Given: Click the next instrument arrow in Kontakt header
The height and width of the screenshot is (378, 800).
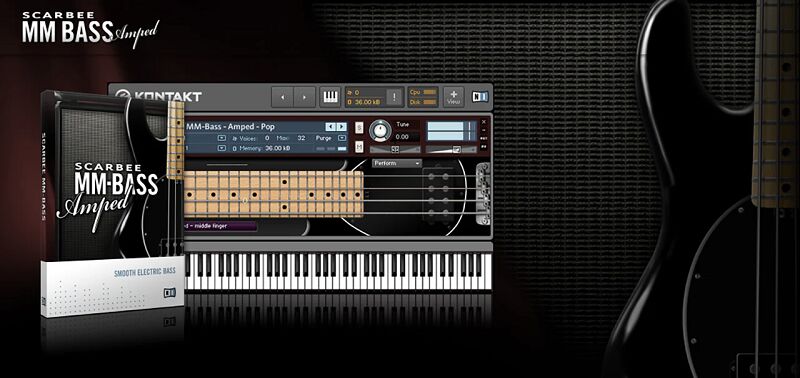Looking at the screenshot, I should pyautogui.click(x=305, y=97).
